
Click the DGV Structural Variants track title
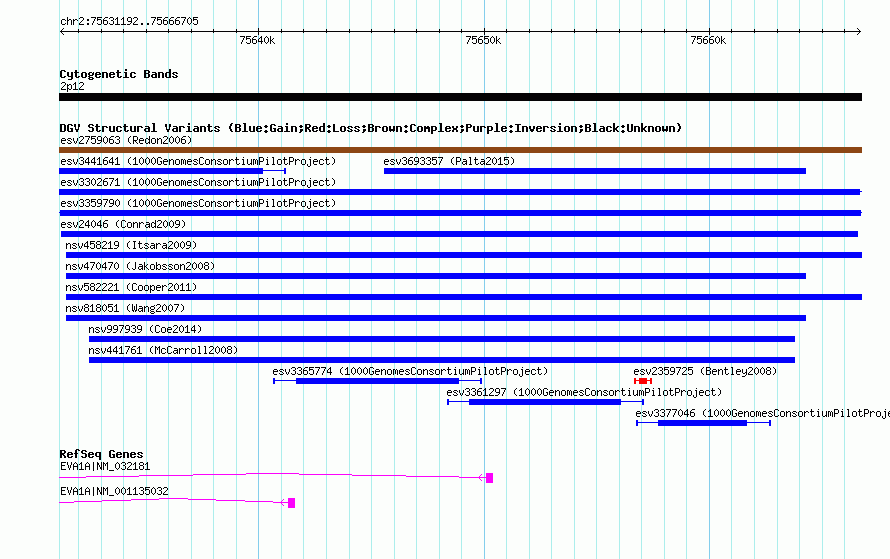[x=371, y=128]
